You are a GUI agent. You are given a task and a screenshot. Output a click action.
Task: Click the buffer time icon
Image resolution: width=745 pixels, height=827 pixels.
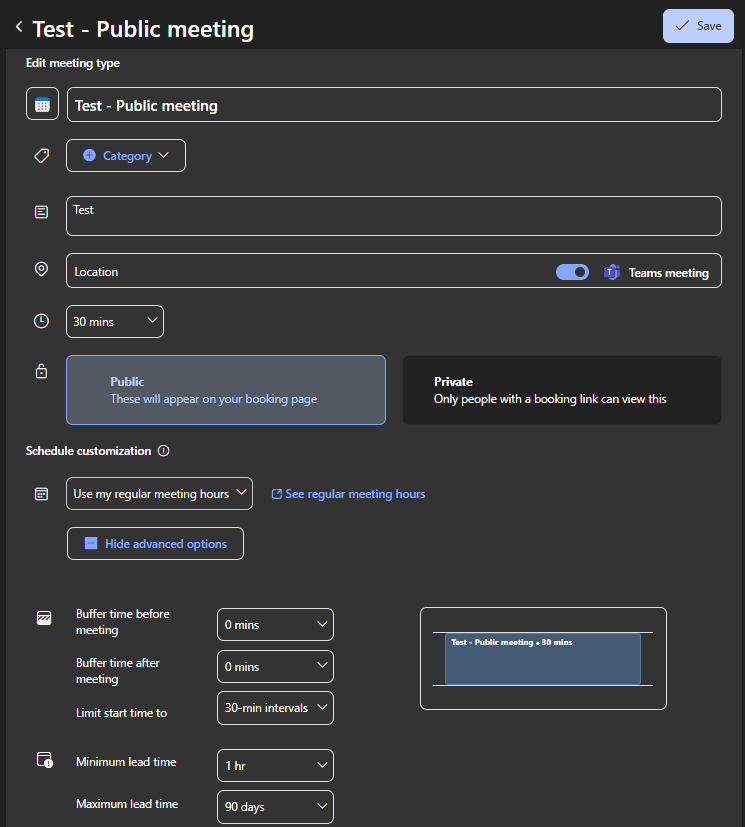44,618
